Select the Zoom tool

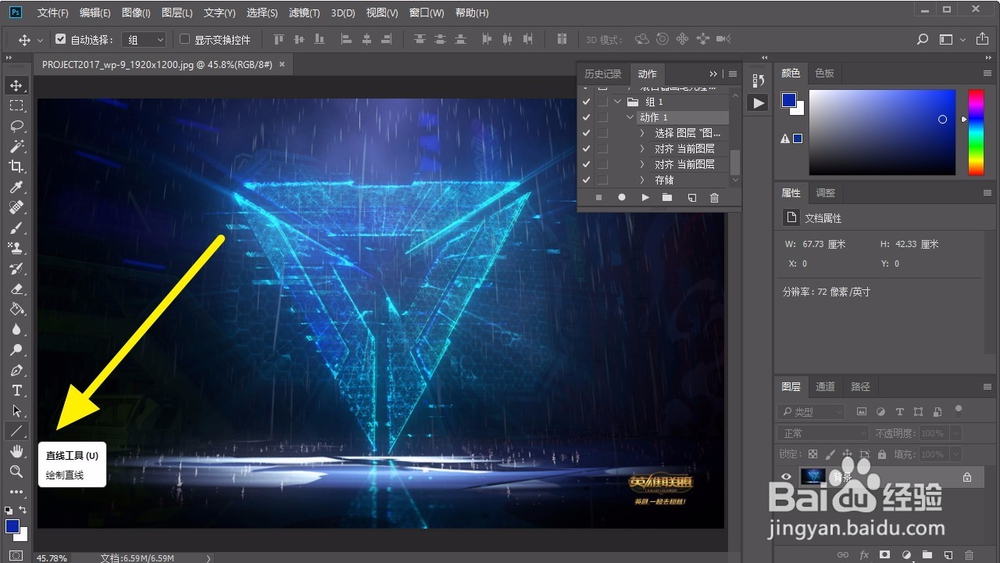(x=17, y=471)
